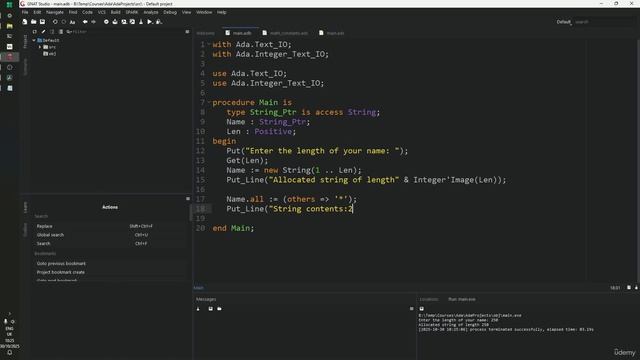
Task: Click the GNAT Studio title bar logo
Action: coord(23,4)
